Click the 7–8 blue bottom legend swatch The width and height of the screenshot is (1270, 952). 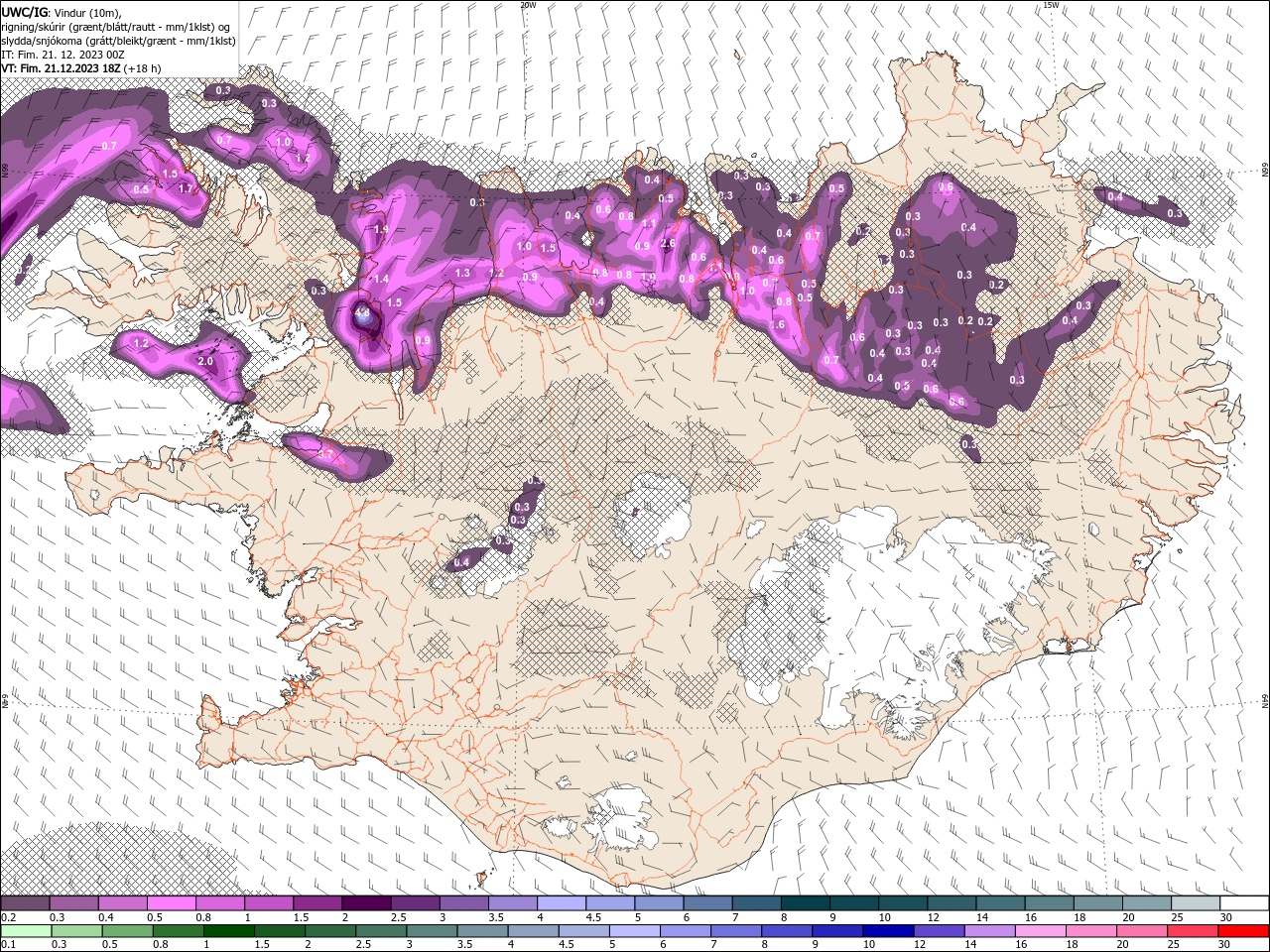[x=734, y=931]
